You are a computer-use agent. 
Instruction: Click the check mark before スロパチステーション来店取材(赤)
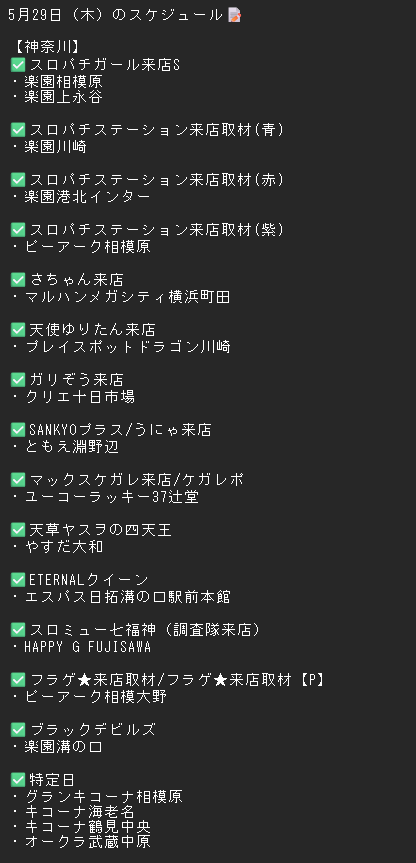(x=18, y=179)
